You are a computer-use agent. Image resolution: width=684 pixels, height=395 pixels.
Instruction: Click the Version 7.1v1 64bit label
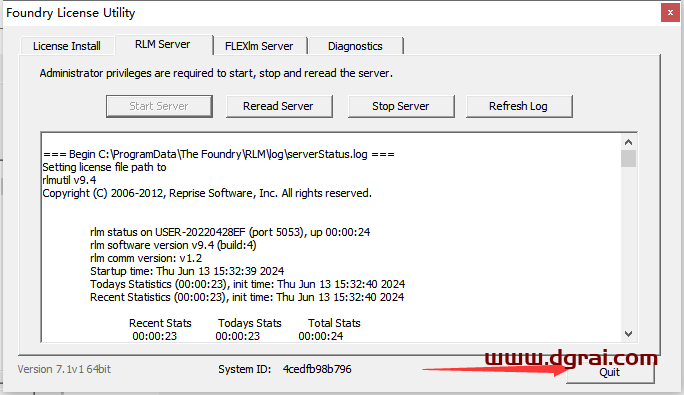64,369
